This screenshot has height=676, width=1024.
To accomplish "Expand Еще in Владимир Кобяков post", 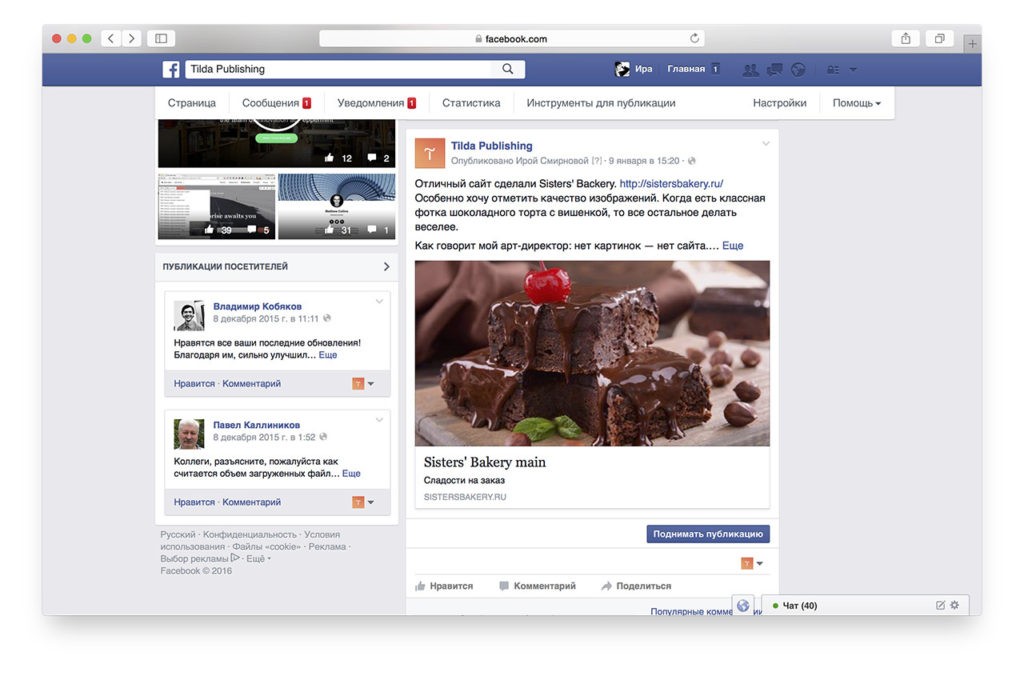I will 328,355.
